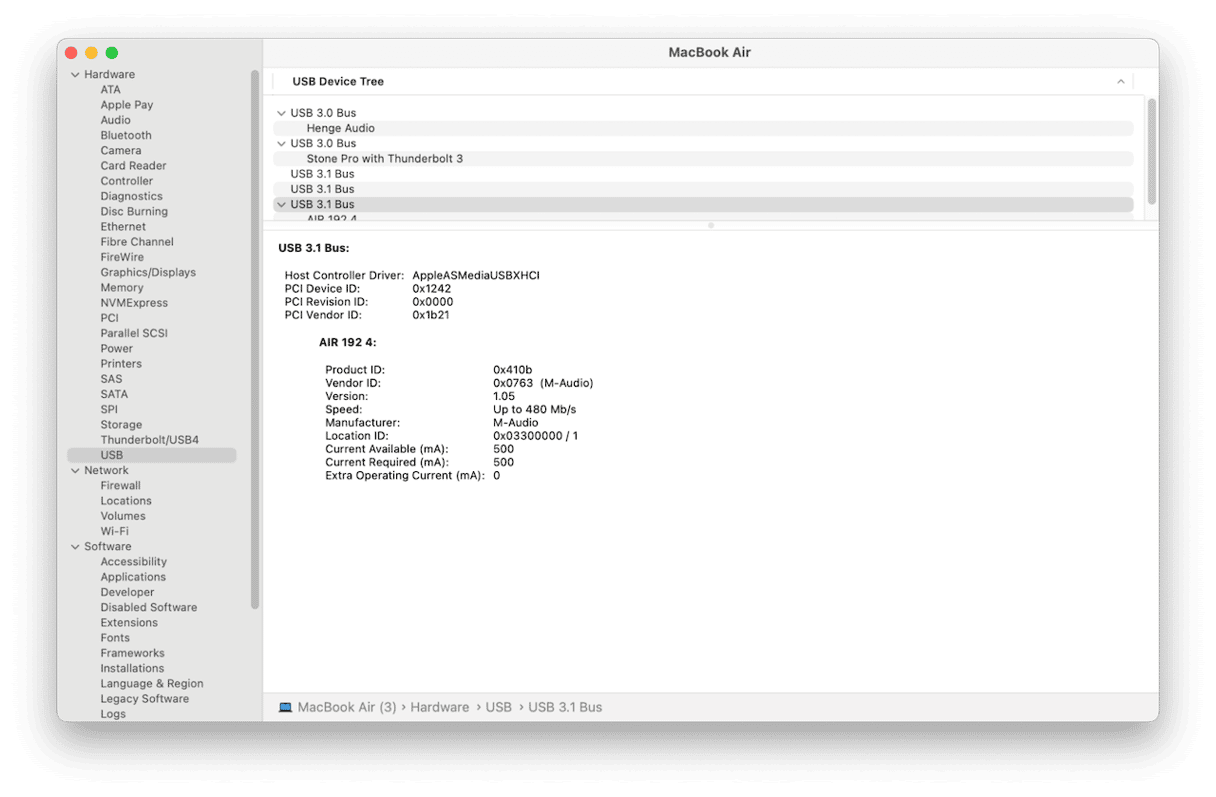Screen dimensions: 1216x797
Task: Click the sidebar vertical scrollbar
Action: coord(255,340)
